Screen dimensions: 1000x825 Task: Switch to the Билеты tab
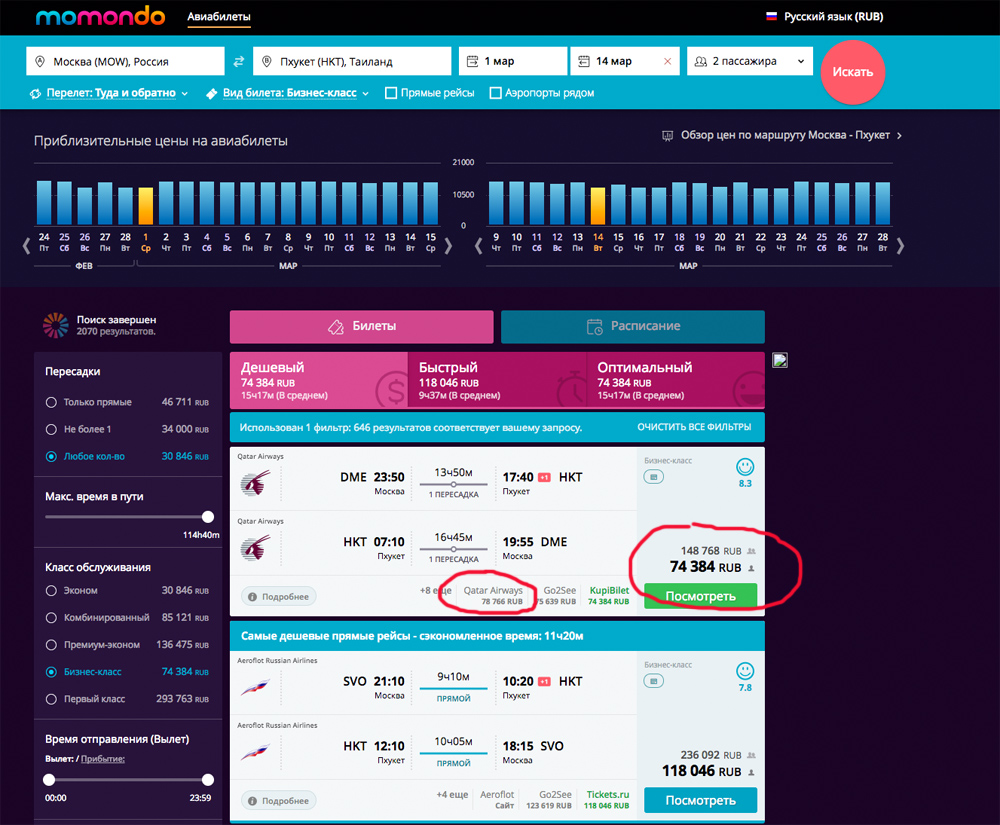click(x=362, y=326)
